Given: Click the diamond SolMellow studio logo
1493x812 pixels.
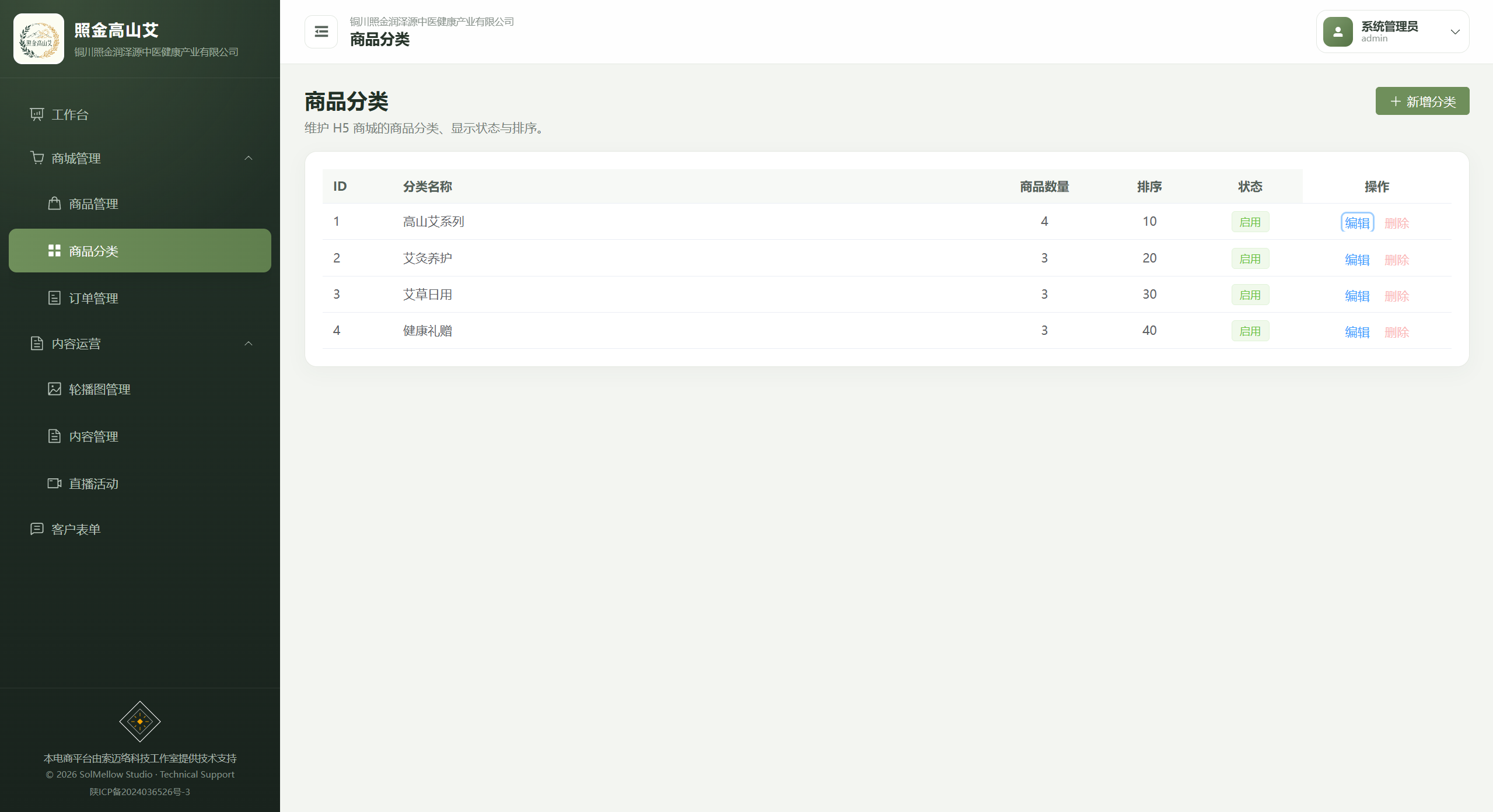Looking at the screenshot, I should pyautogui.click(x=140, y=722).
